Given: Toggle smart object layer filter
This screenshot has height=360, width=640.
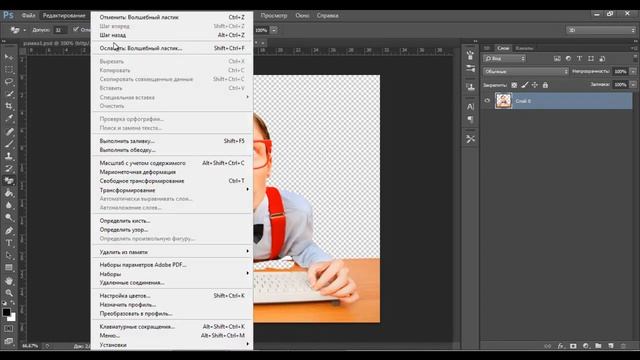Looking at the screenshot, I should [x=602, y=59].
